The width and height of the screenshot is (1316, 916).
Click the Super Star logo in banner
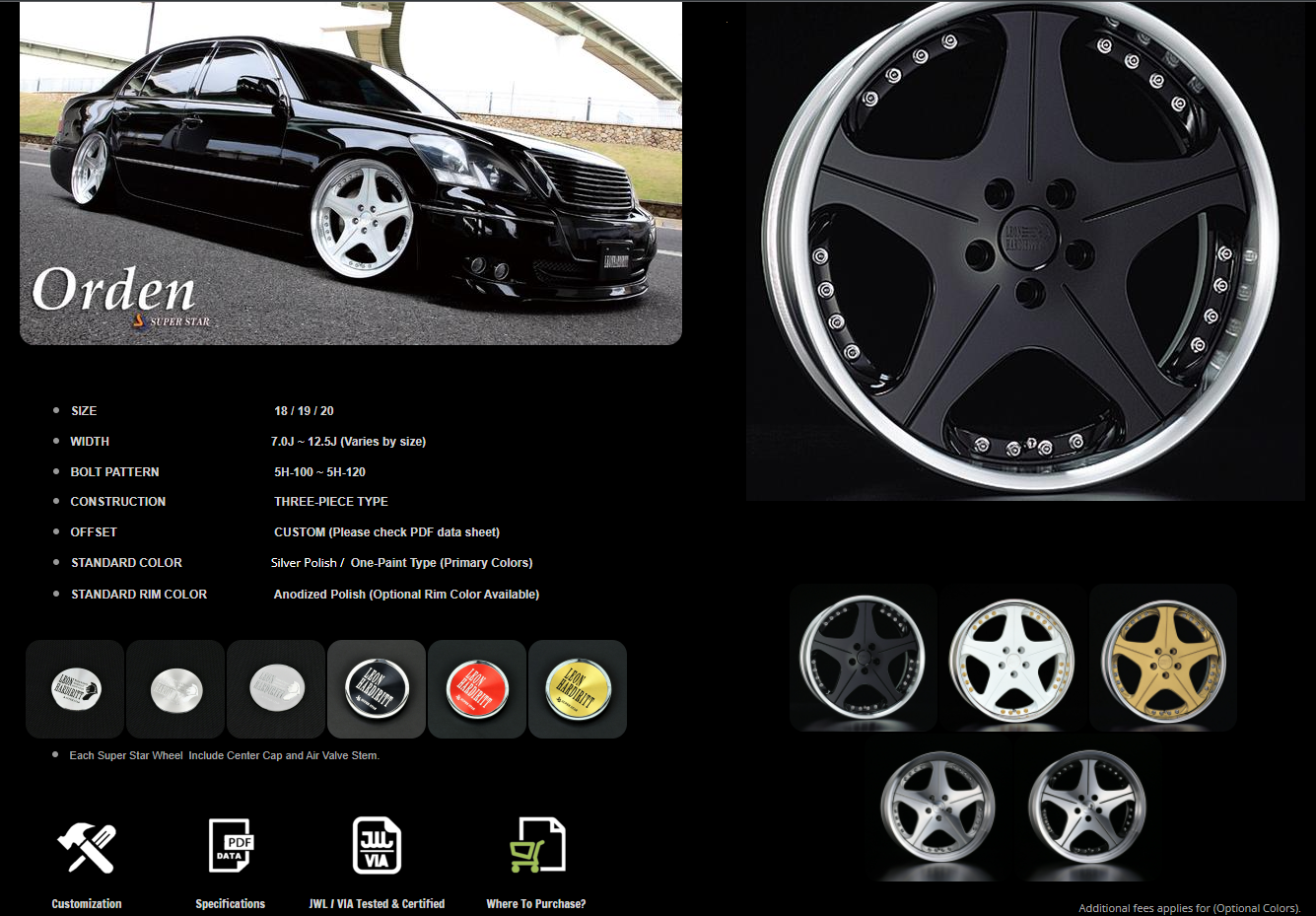tap(171, 321)
